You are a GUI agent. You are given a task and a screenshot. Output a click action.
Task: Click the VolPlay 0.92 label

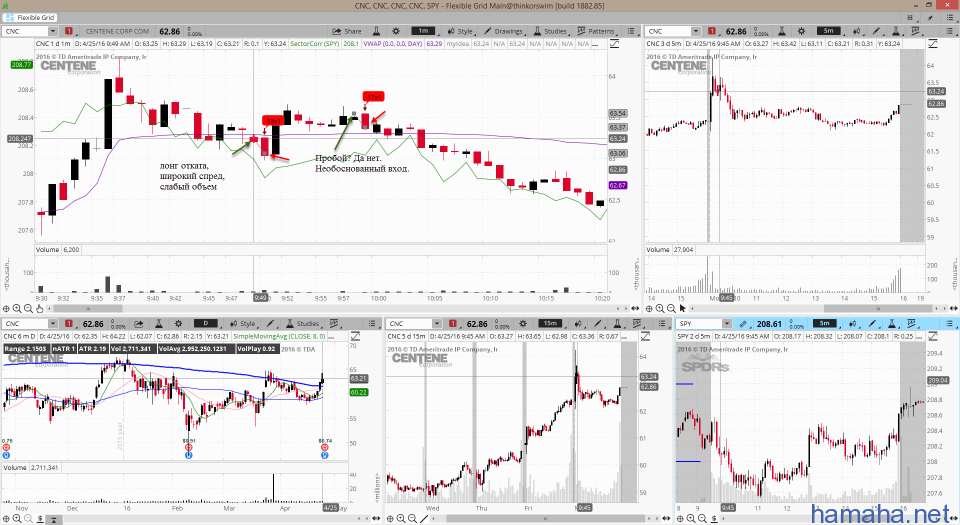pyautogui.click(x=257, y=349)
